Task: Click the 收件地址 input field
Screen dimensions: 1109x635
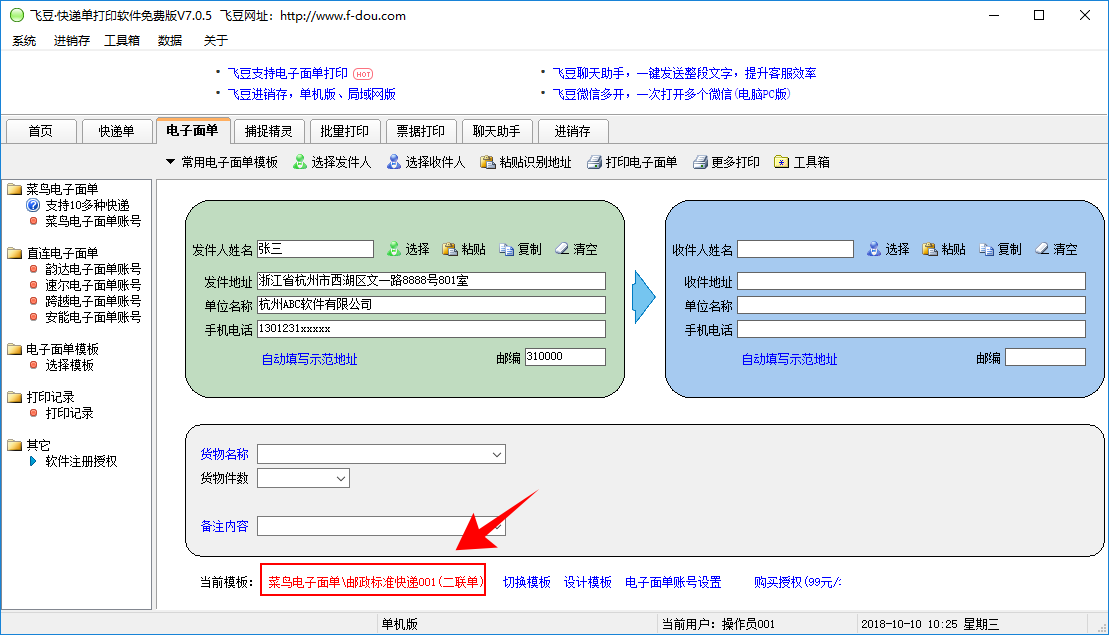Action: [x=910, y=282]
